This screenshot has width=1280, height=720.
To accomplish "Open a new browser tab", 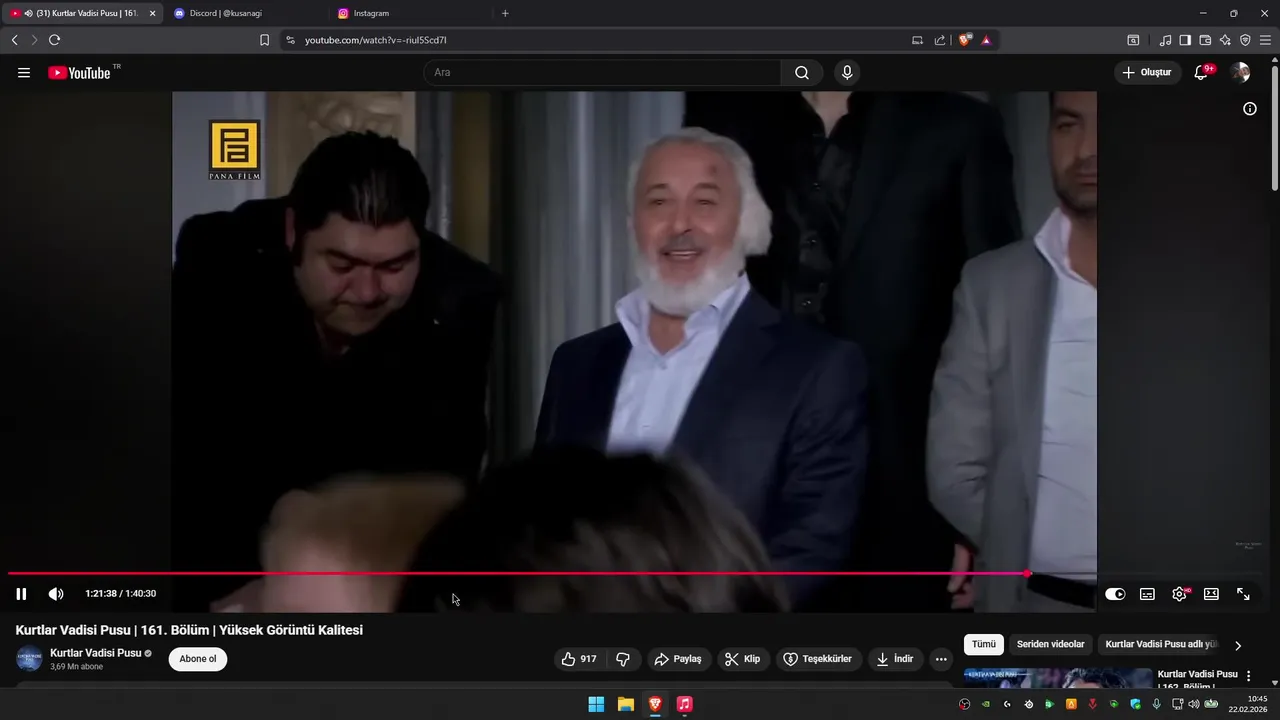I will [505, 13].
